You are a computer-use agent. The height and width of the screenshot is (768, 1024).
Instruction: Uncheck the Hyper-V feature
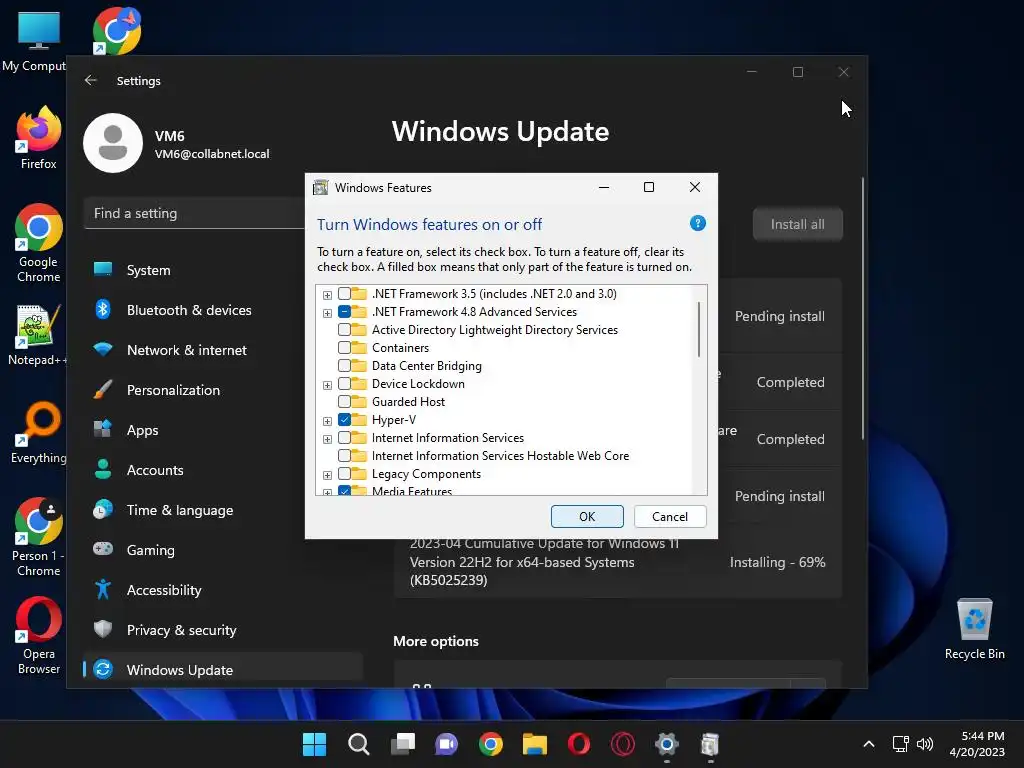click(344, 419)
